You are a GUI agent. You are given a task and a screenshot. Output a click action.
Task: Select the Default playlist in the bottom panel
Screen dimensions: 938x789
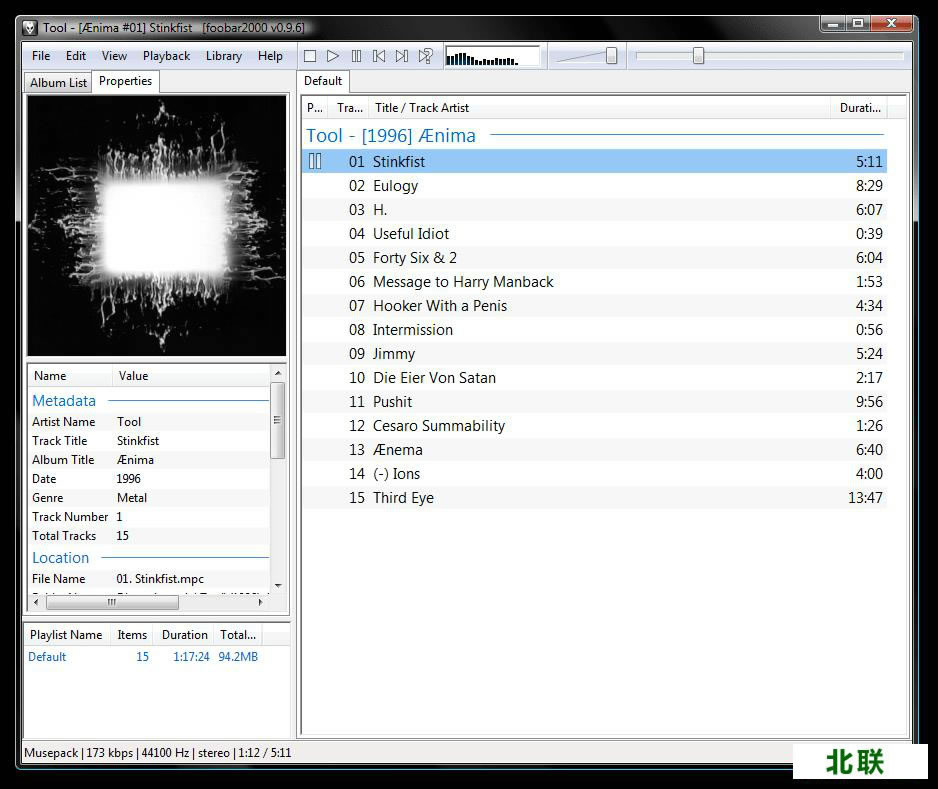(x=47, y=657)
